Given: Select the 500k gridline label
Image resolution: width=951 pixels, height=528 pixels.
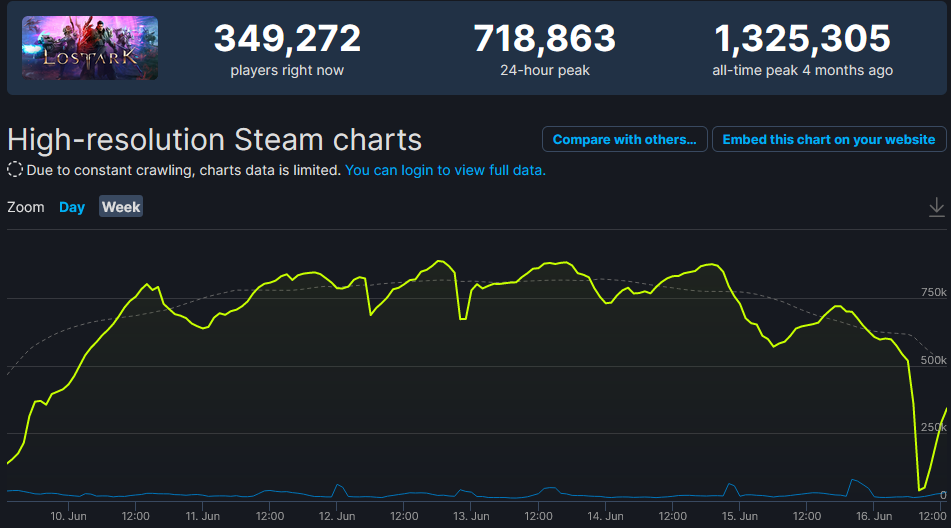Looking at the screenshot, I should tap(933, 360).
